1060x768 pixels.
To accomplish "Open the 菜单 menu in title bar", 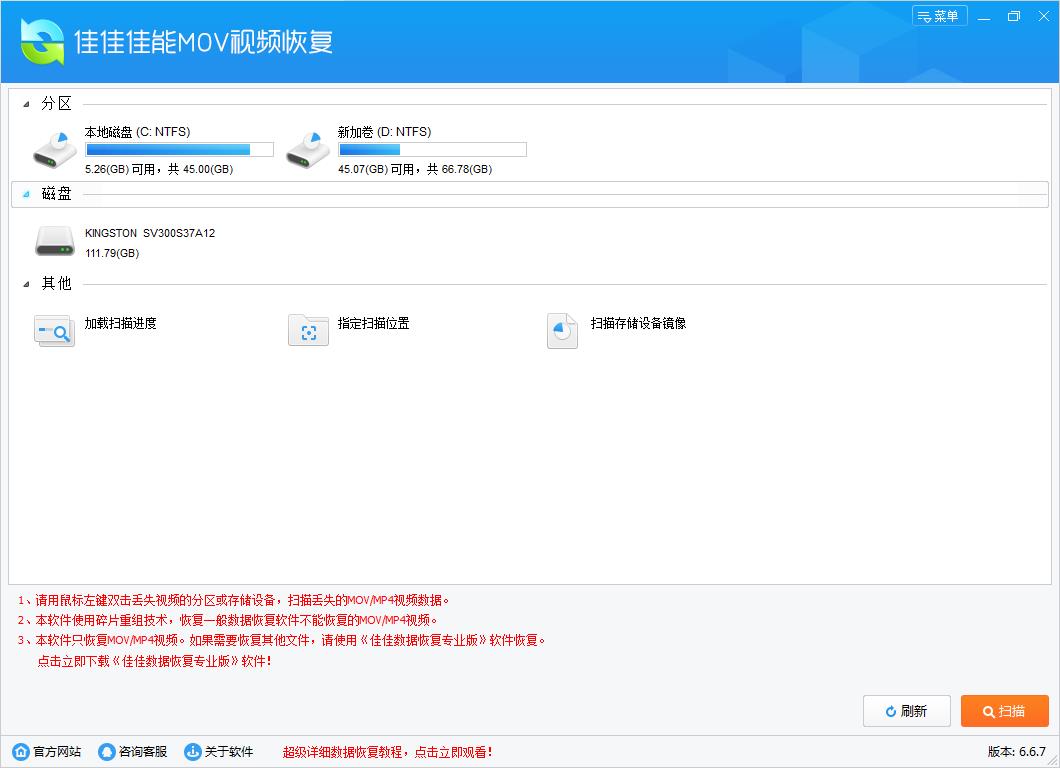I will [x=939, y=16].
